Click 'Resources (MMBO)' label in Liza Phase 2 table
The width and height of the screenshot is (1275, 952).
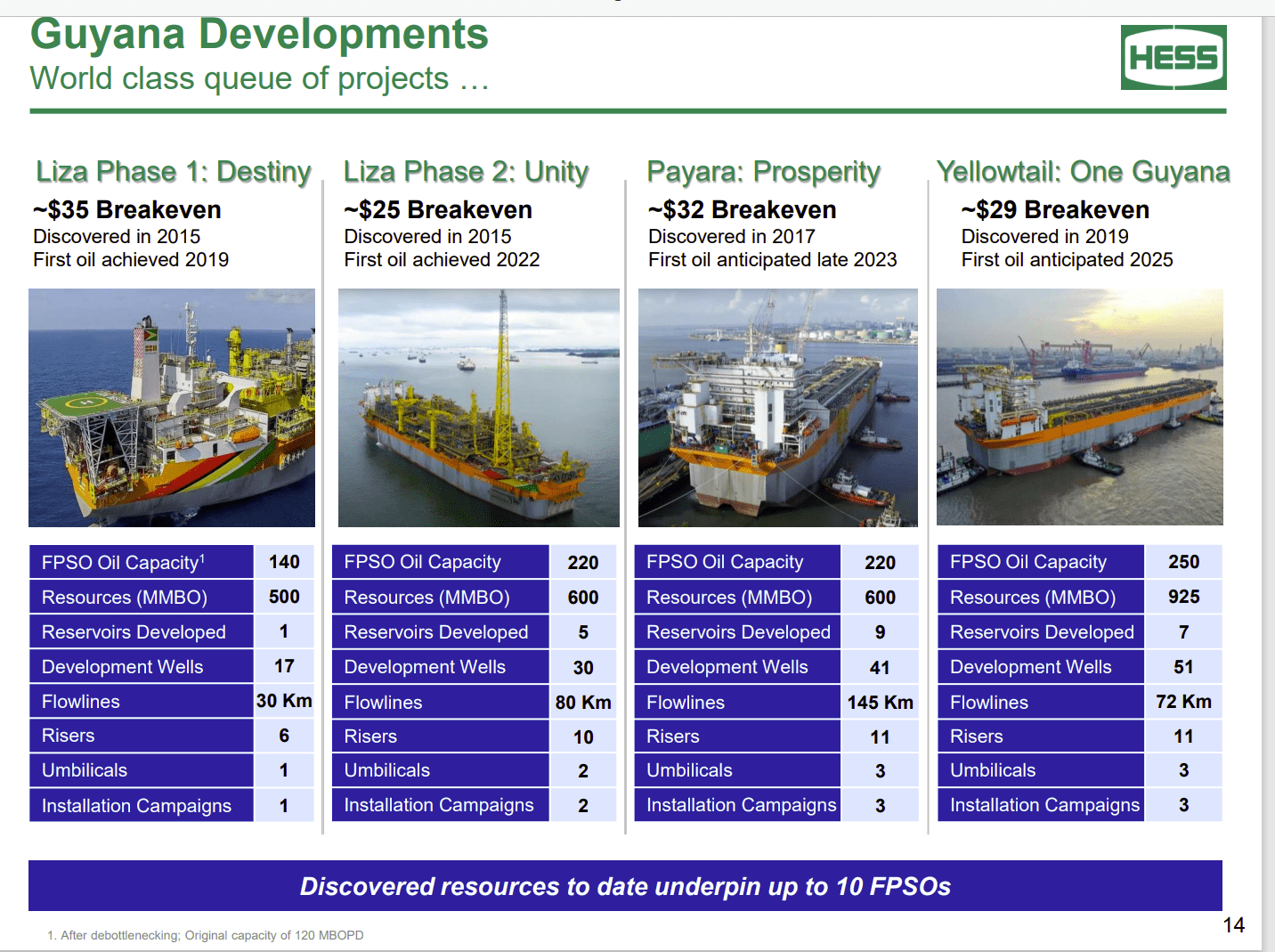(426, 598)
